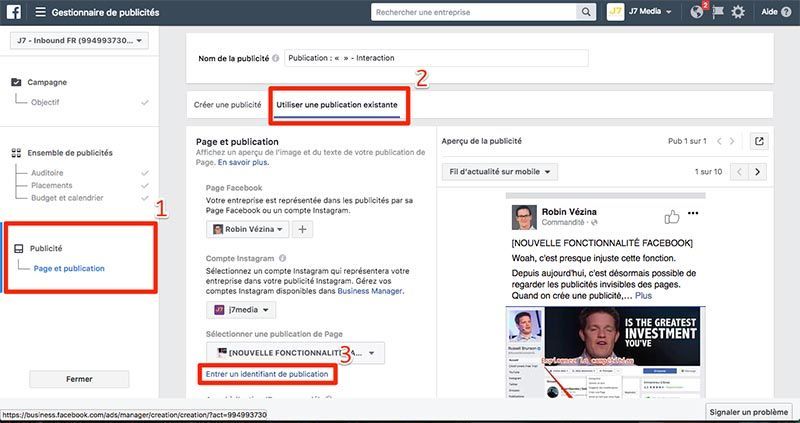Open the Robin Vézina page dropdown
Image resolution: width=800 pixels, height=423 pixels.
click(247, 229)
